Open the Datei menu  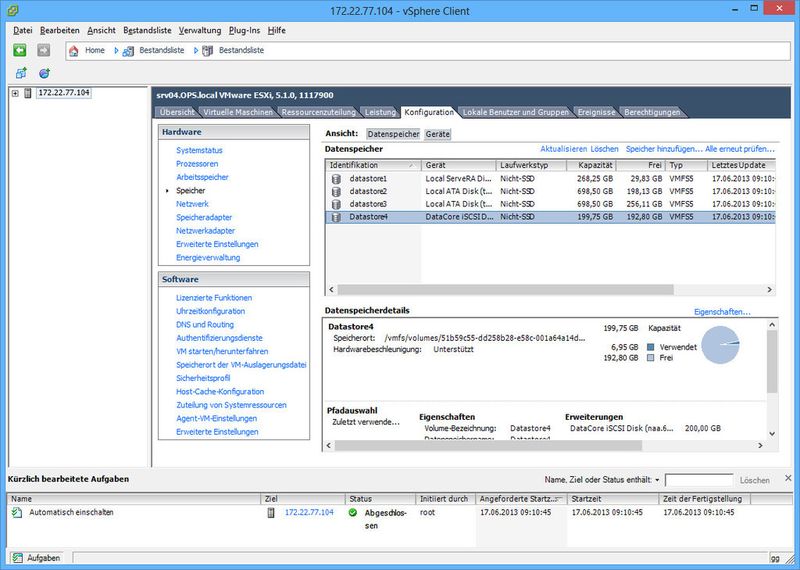click(x=22, y=31)
